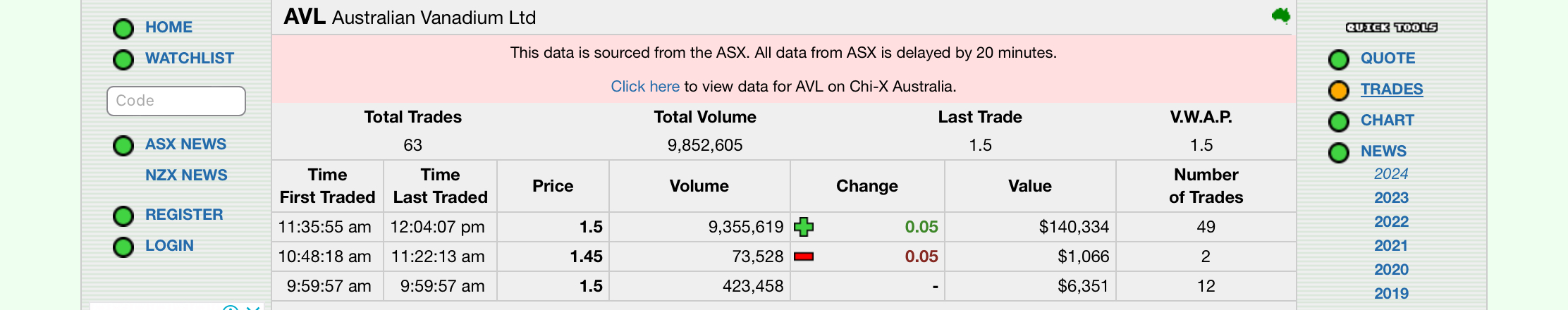Follow the 'Click here' Chi-X link
1568x310 pixels.
click(645, 86)
